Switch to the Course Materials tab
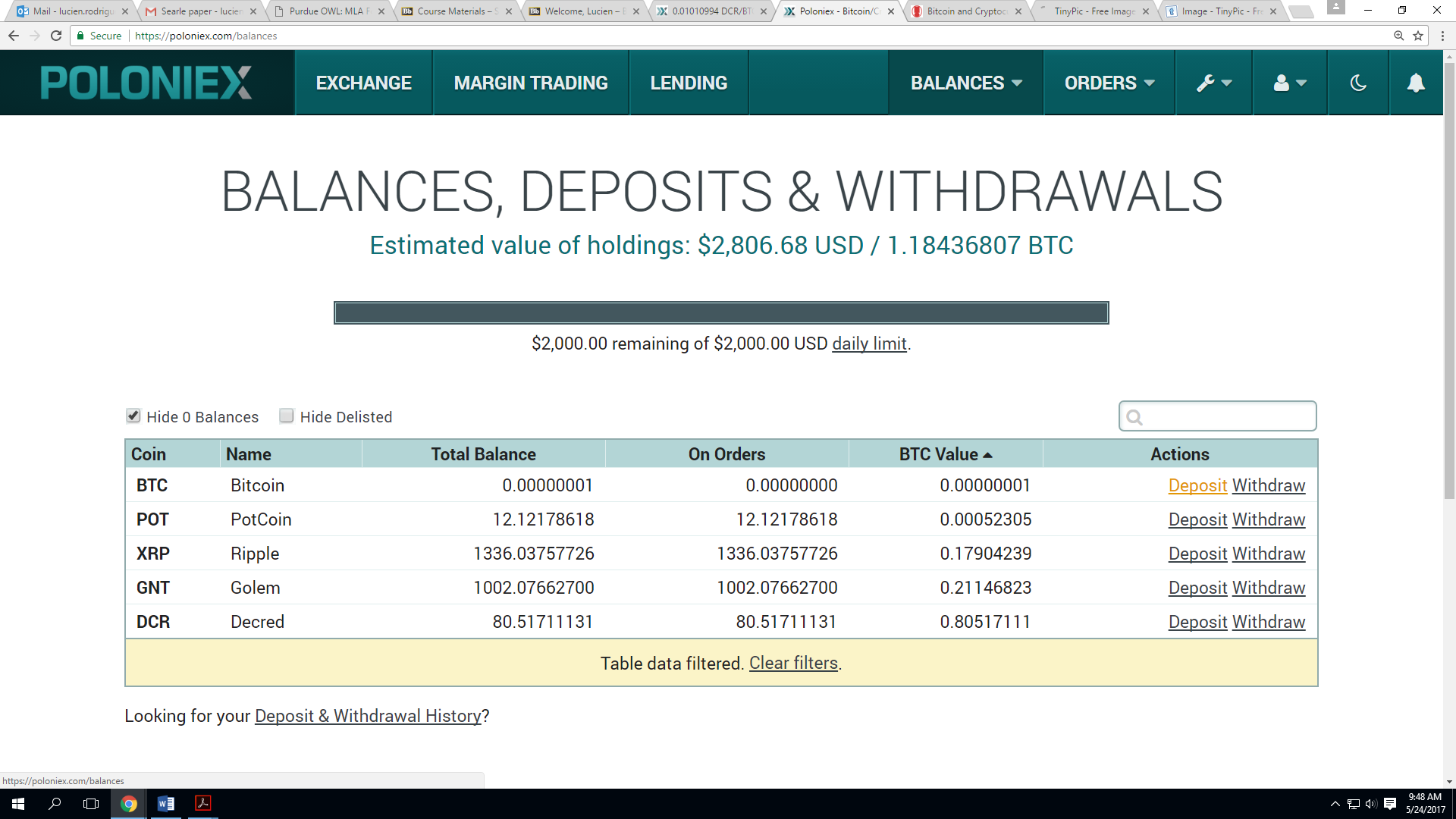 tap(457, 11)
